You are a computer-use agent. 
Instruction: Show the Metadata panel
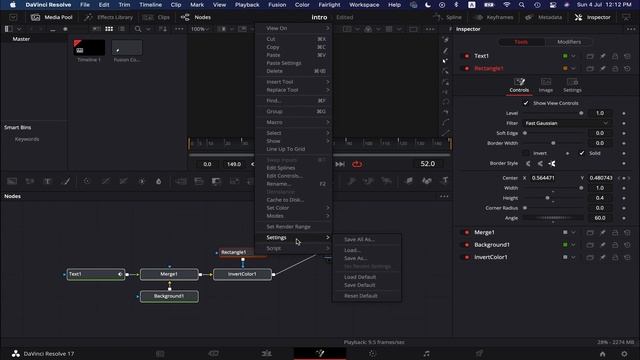[x=544, y=18]
